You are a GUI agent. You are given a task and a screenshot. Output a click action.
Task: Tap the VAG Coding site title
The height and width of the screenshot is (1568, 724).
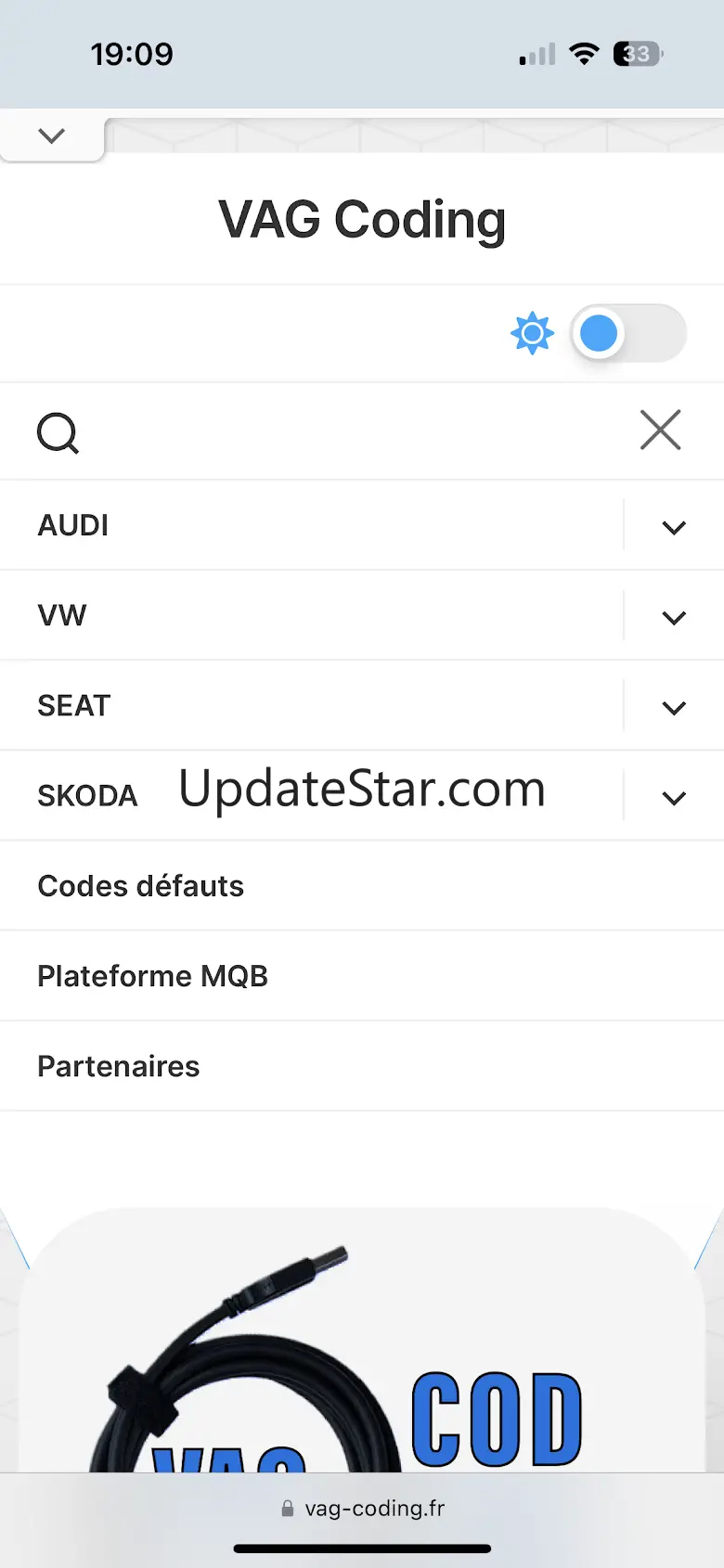(x=362, y=220)
